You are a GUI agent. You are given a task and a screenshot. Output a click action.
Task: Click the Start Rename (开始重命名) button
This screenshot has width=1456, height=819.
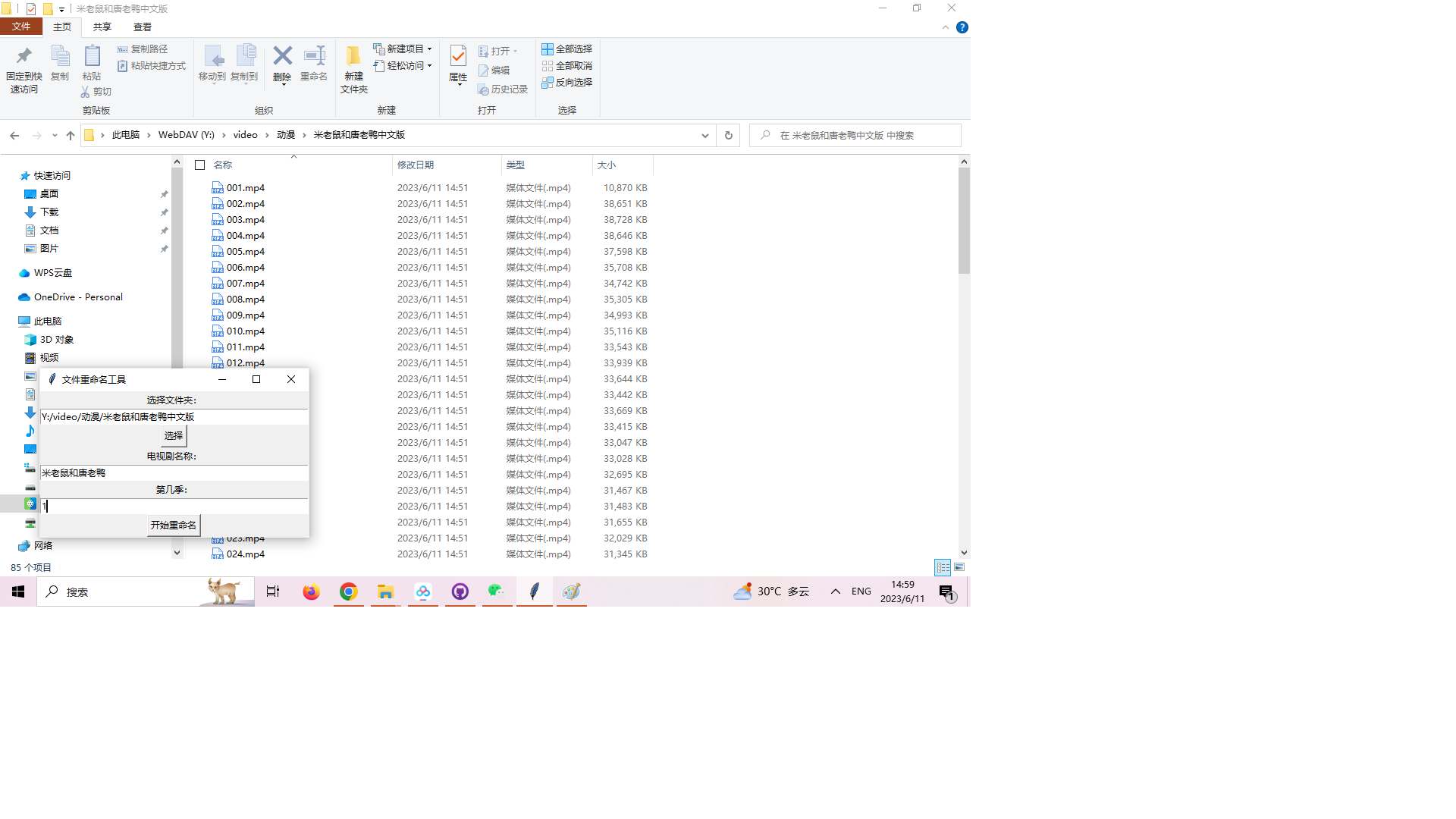tap(174, 525)
